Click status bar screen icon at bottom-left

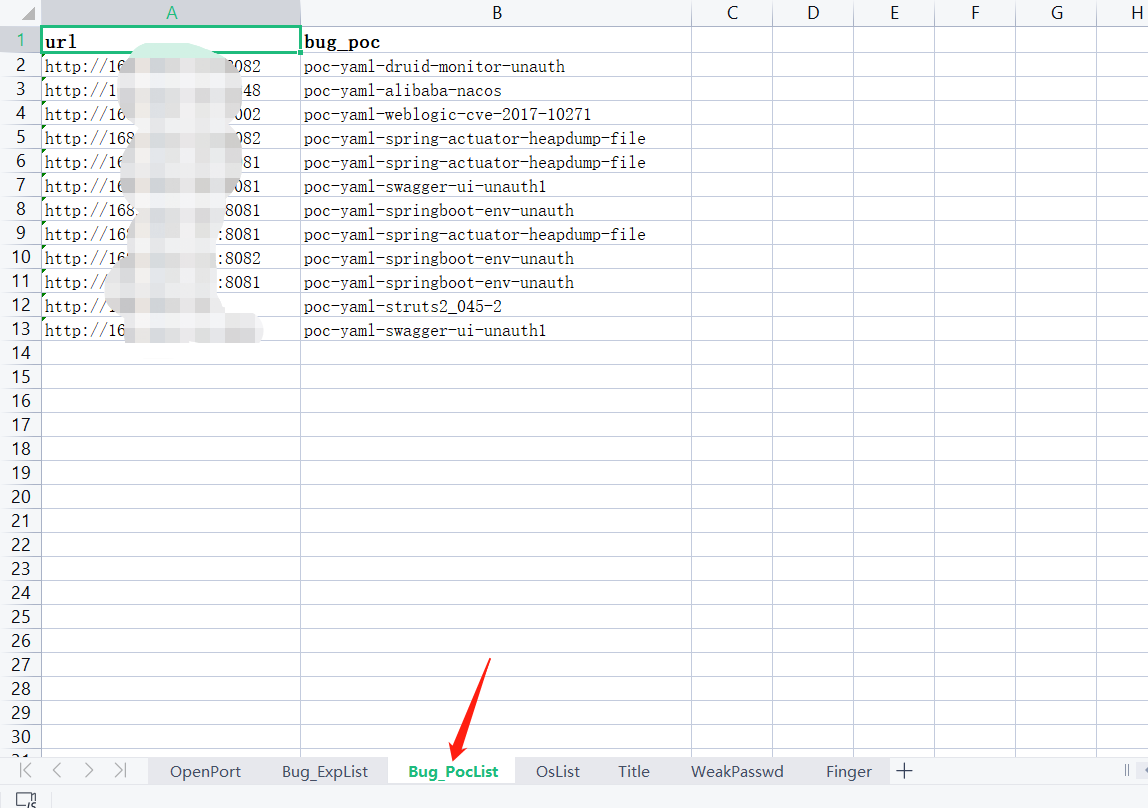[x=26, y=800]
